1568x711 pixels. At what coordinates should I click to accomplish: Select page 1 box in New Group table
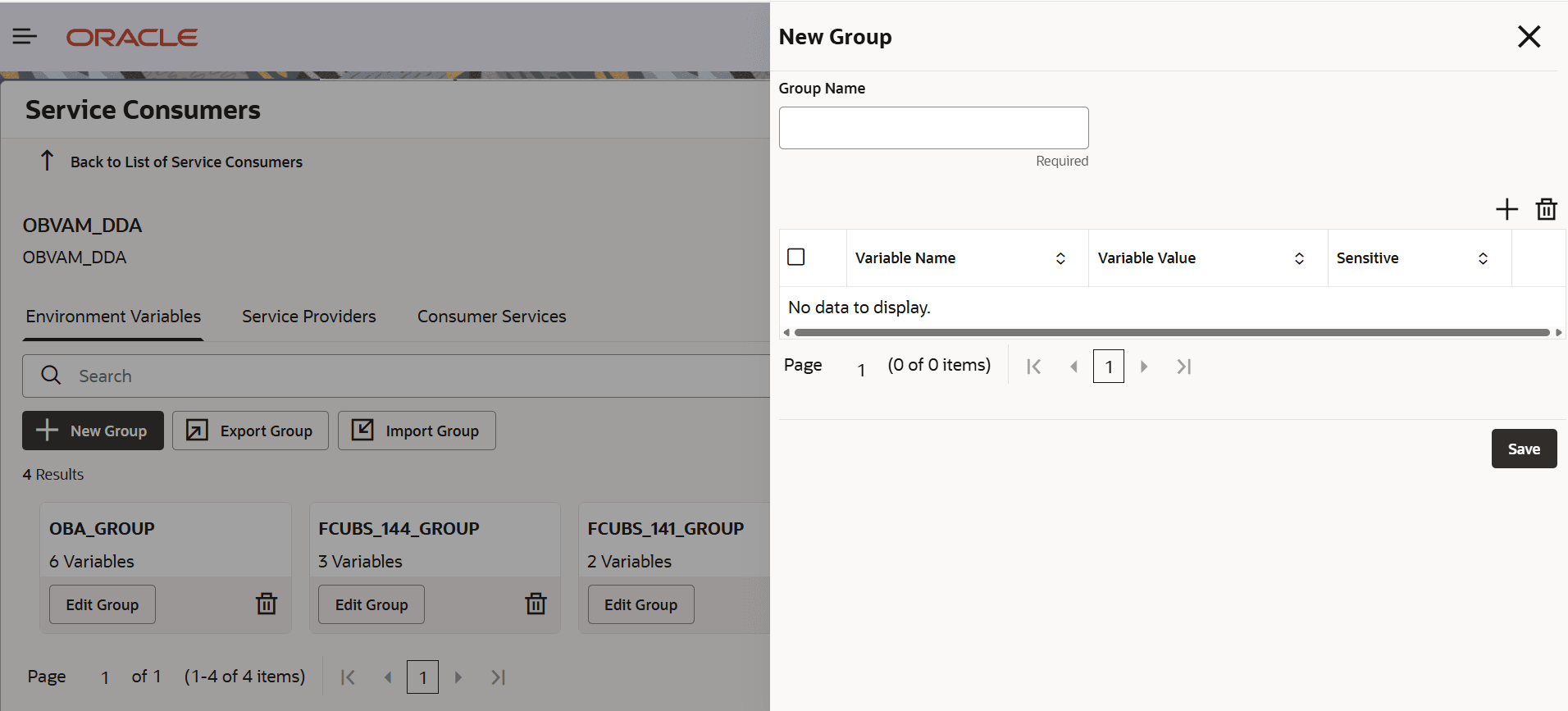click(1109, 367)
